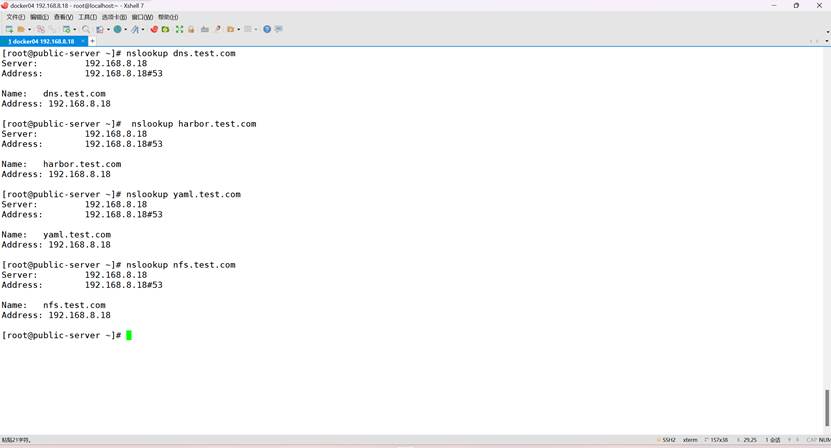Click the Font toolbar icon
831x448 pixels.
click(135, 29)
